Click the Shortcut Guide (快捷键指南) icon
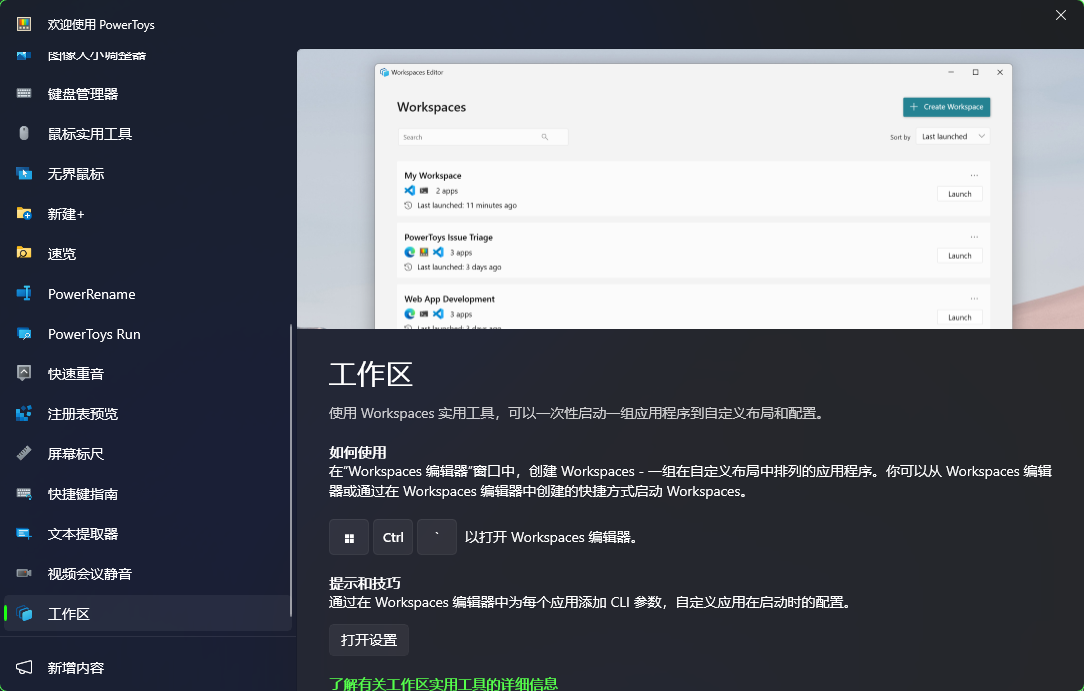 click(x=24, y=493)
